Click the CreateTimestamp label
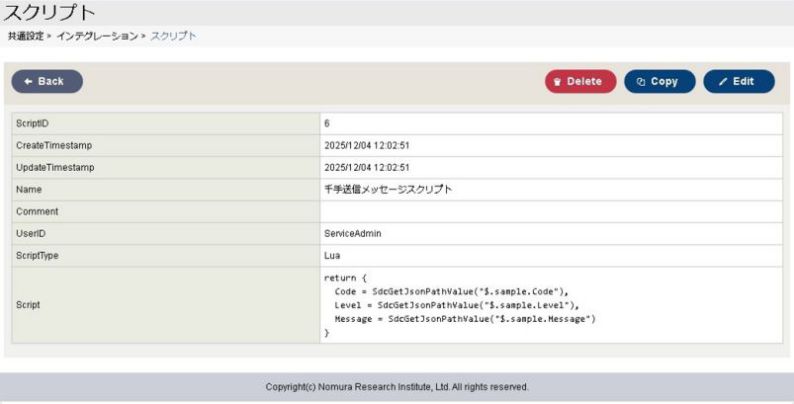 [54, 145]
